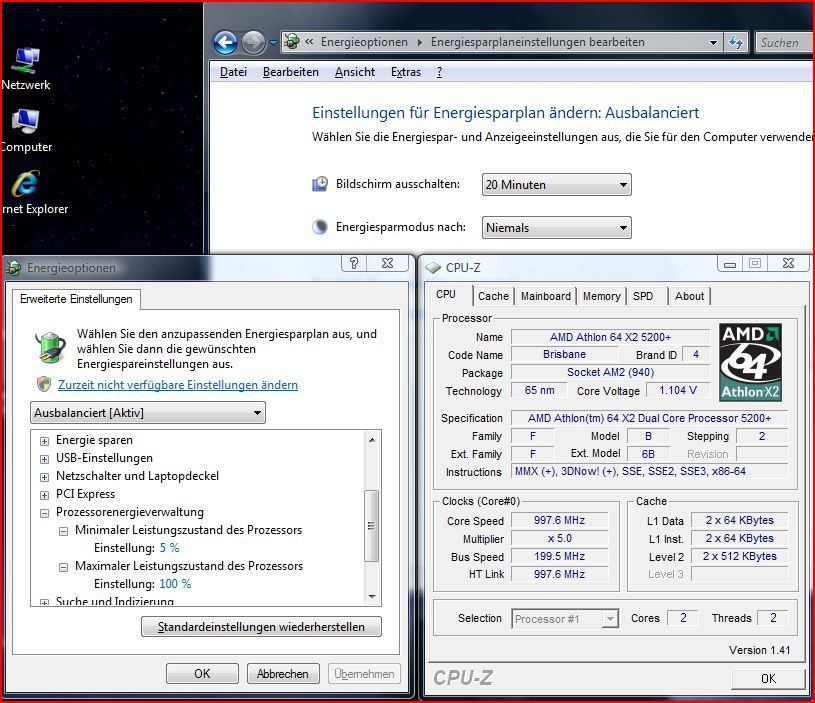
Task: Click the Name field AMD Athlon 64 X2 5200+
Action: [x=610, y=337]
